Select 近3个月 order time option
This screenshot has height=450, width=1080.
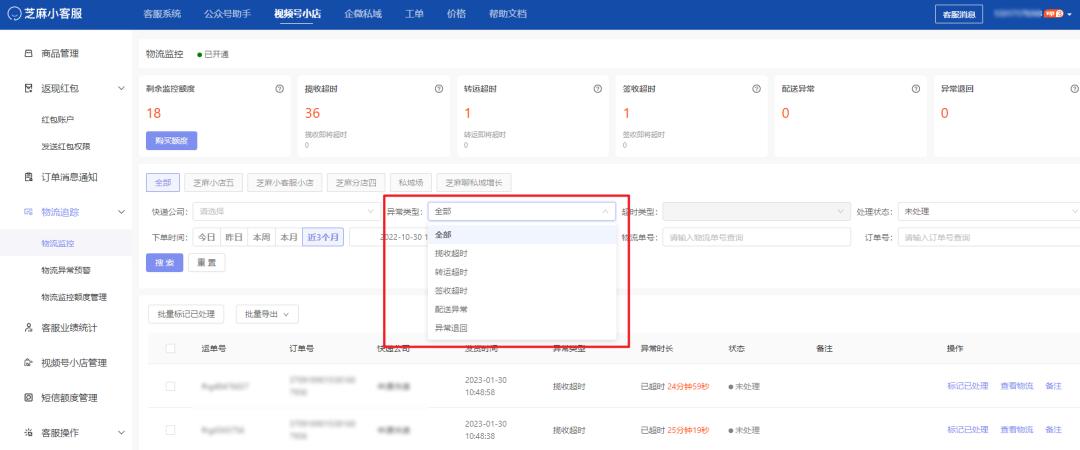(323, 237)
